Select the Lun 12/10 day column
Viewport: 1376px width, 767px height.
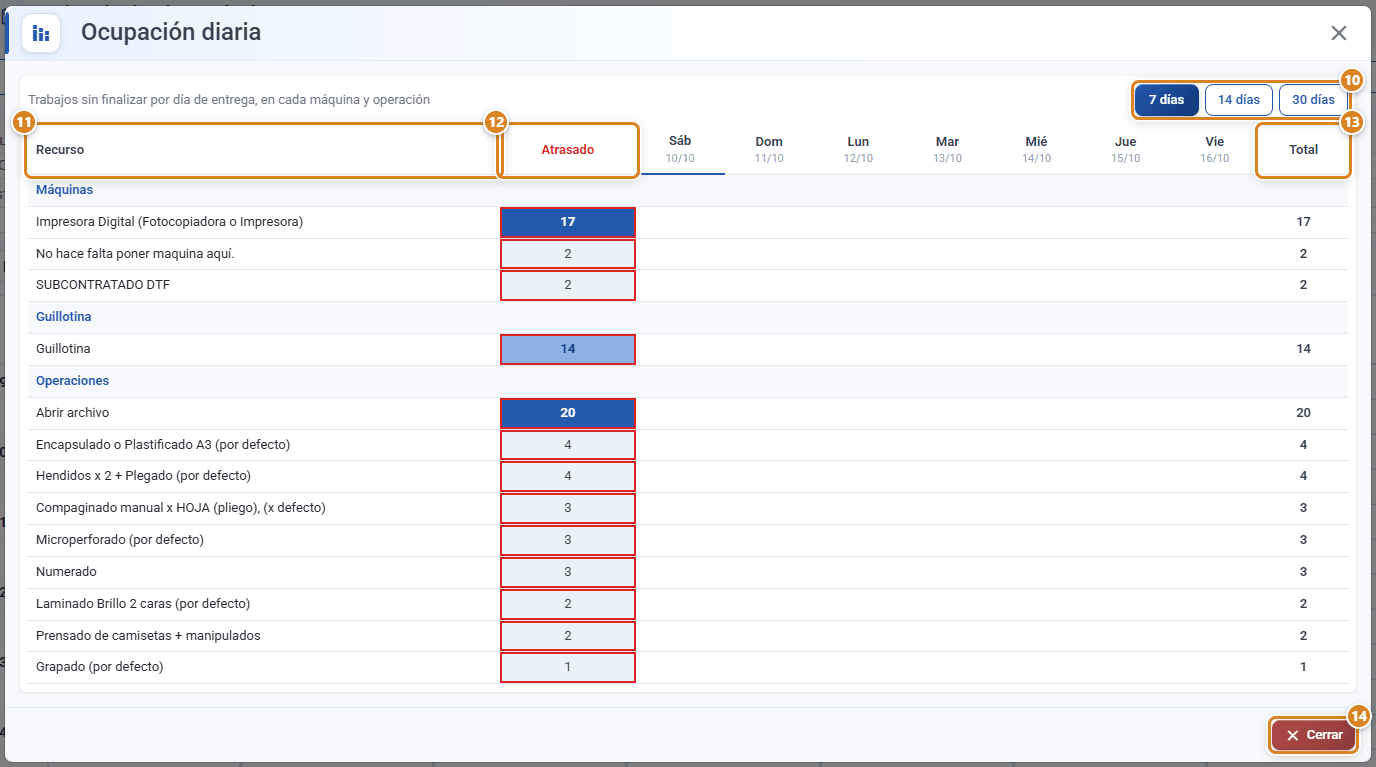point(858,149)
